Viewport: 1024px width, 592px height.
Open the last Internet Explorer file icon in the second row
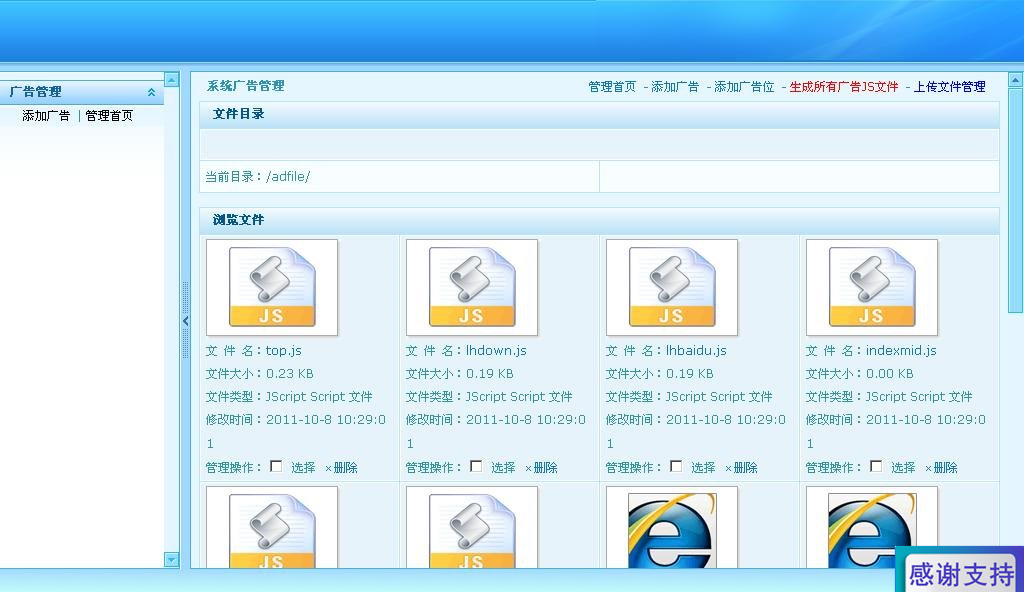[x=872, y=528]
